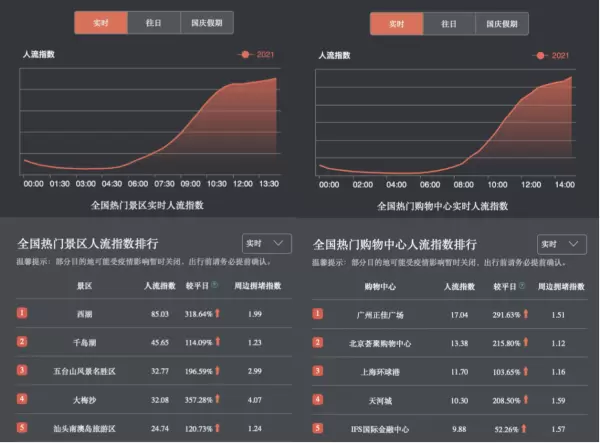Open the 实时 dropdown in scenic ranking
The image size is (600, 443).
266,244
